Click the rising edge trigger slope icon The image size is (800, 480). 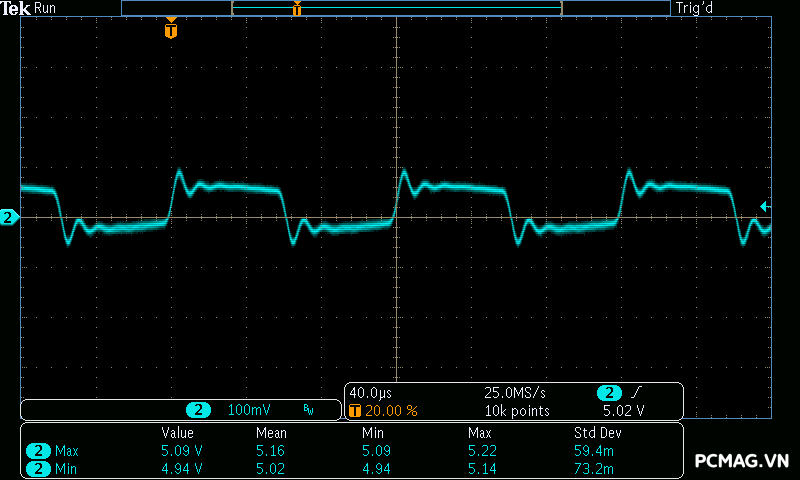coord(637,393)
